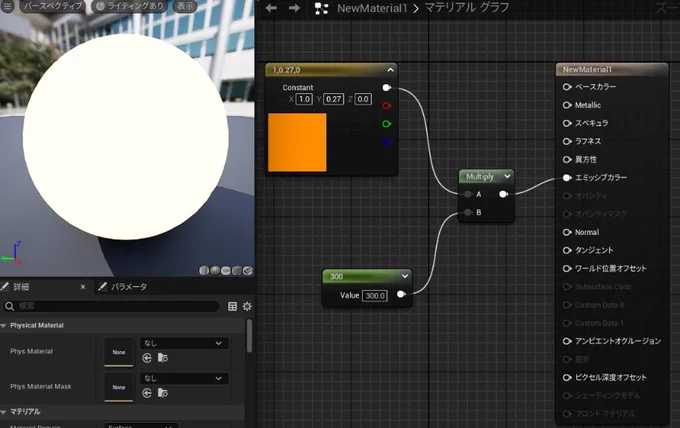Open the パースペクティブ view dropdown
Screen dimensions: 680x428
point(52,6)
